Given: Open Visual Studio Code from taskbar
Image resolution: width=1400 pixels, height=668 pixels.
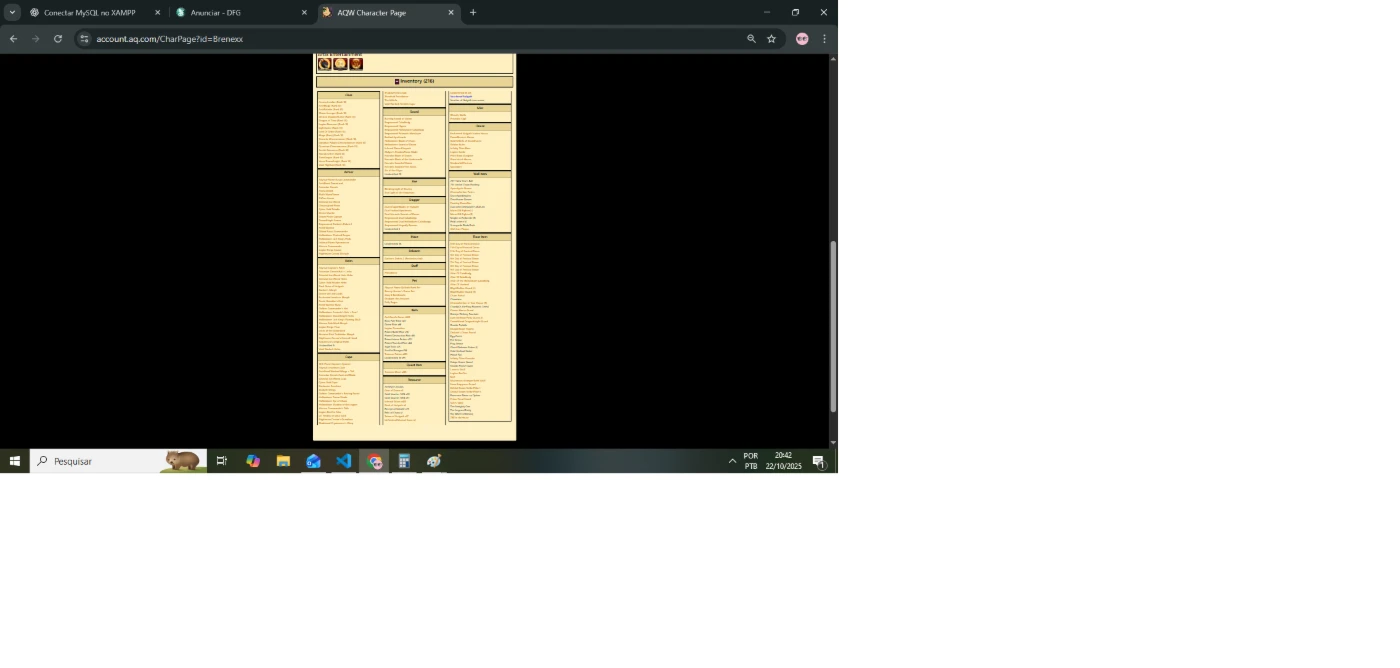Looking at the screenshot, I should pyautogui.click(x=344, y=461).
